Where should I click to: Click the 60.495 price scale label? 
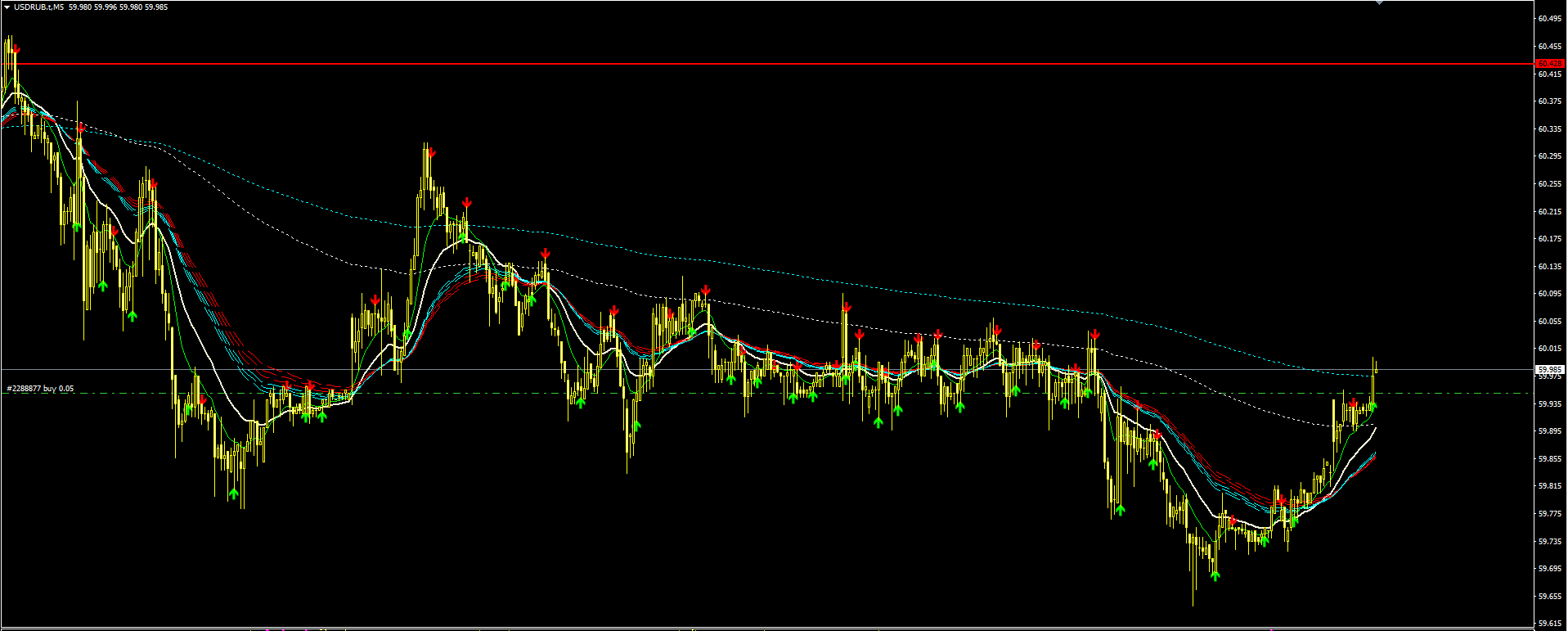(x=1548, y=18)
